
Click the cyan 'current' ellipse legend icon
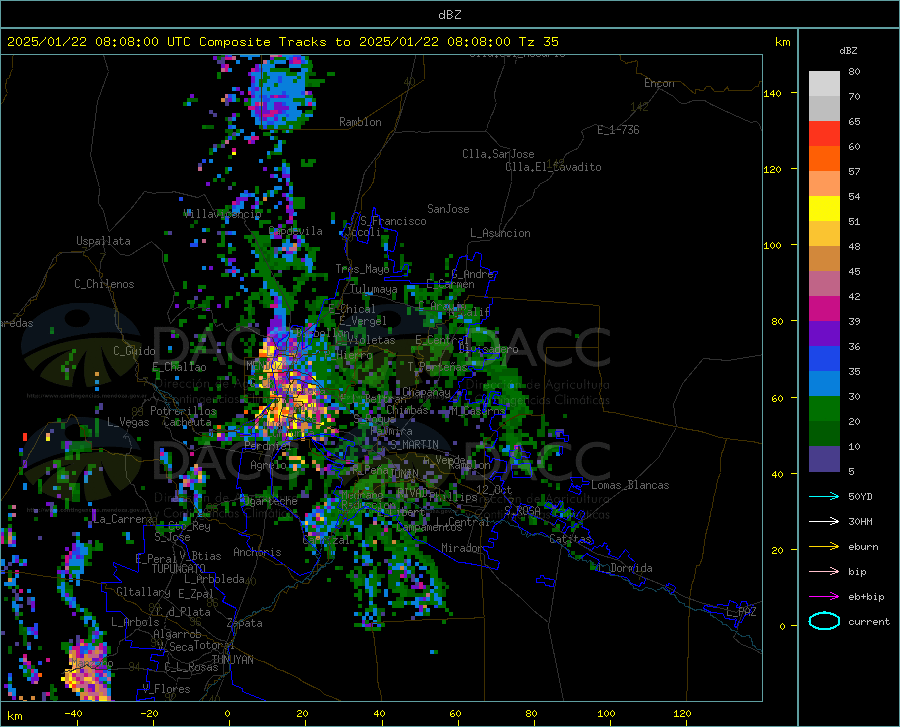824,621
